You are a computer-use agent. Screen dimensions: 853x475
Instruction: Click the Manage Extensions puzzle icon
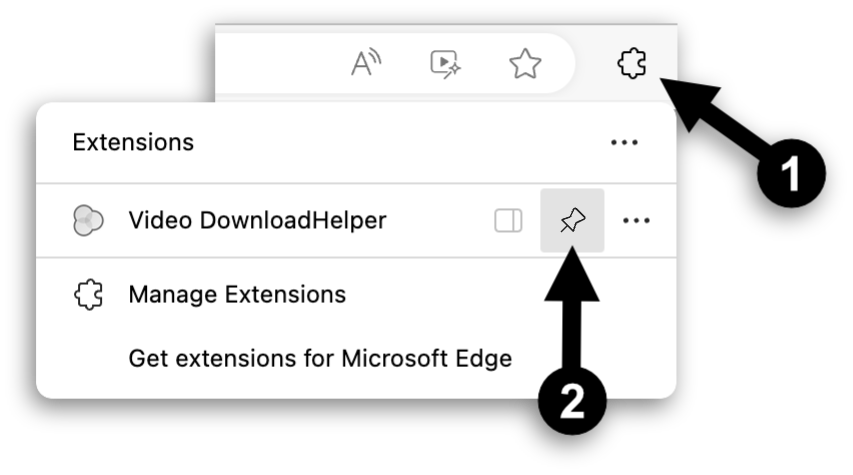(89, 295)
